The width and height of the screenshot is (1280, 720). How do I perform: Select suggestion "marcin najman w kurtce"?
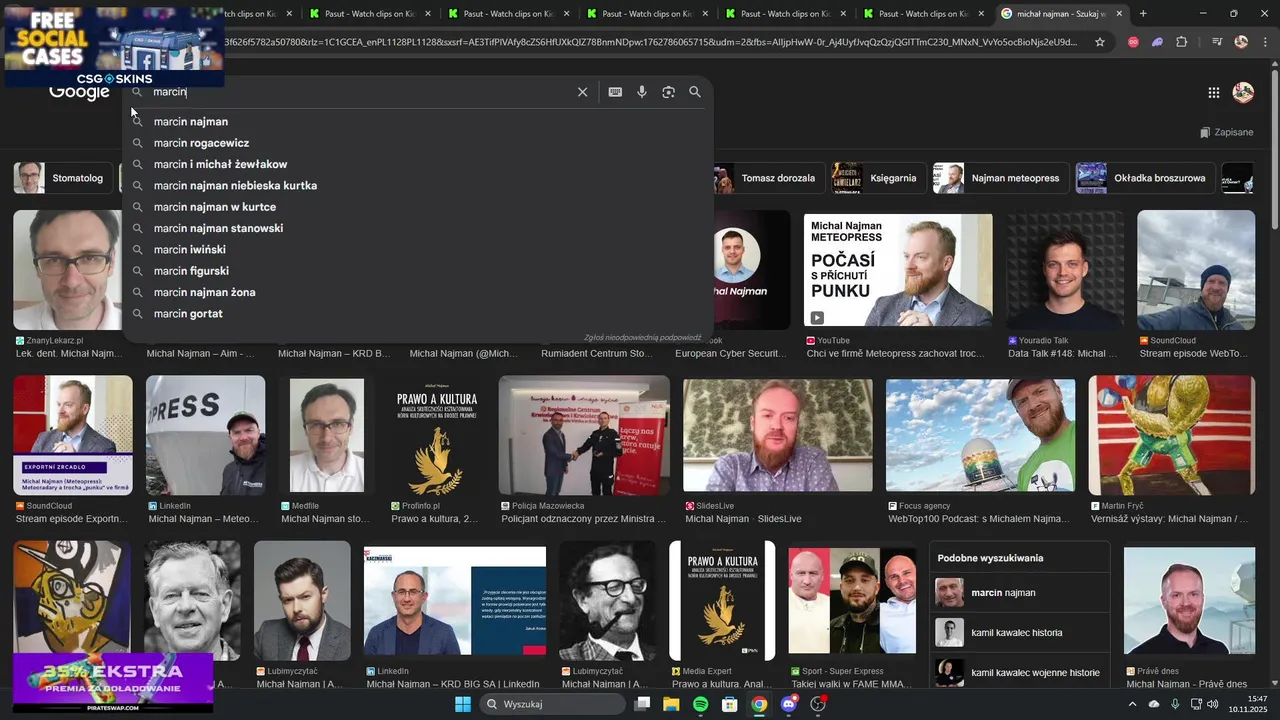[x=419, y=207]
